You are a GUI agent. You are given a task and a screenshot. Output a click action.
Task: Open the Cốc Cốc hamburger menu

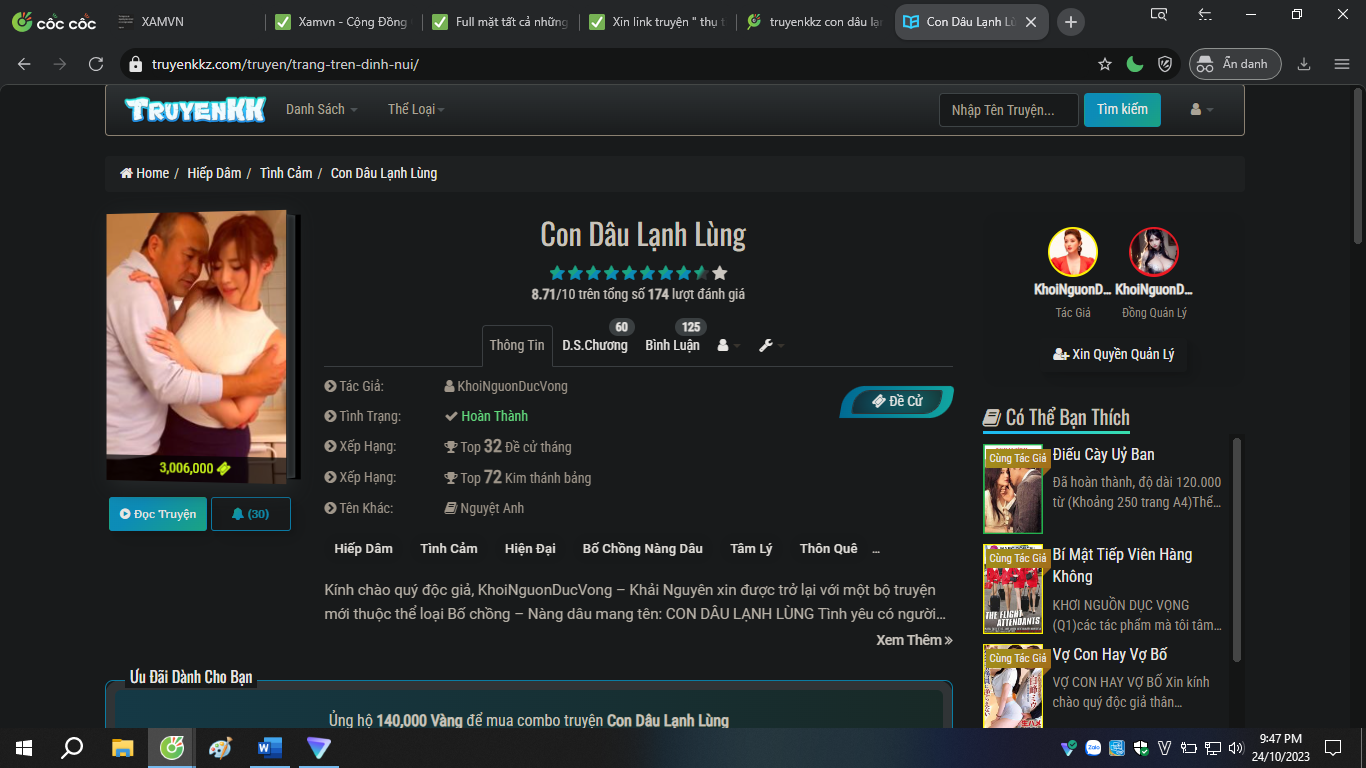[1342, 64]
